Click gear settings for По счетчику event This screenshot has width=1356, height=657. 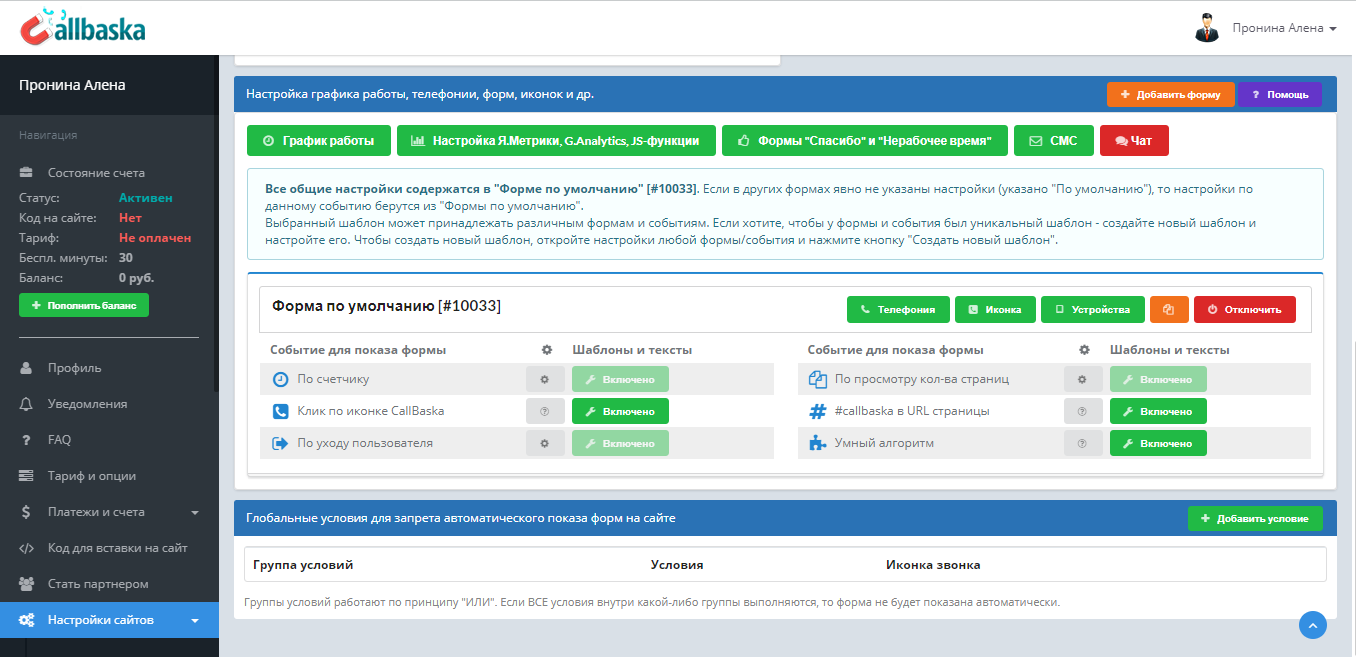(545, 380)
